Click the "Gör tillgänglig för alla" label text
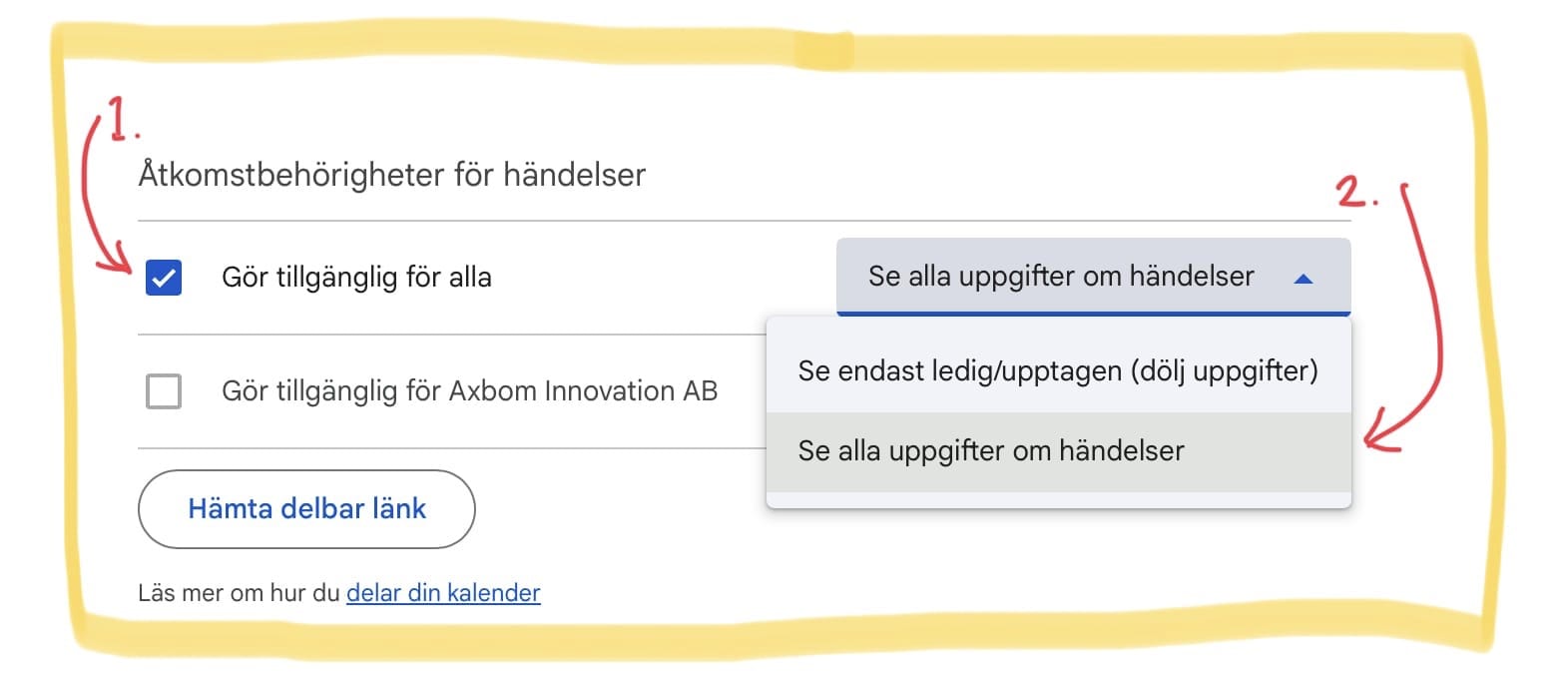 pyautogui.click(x=356, y=278)
